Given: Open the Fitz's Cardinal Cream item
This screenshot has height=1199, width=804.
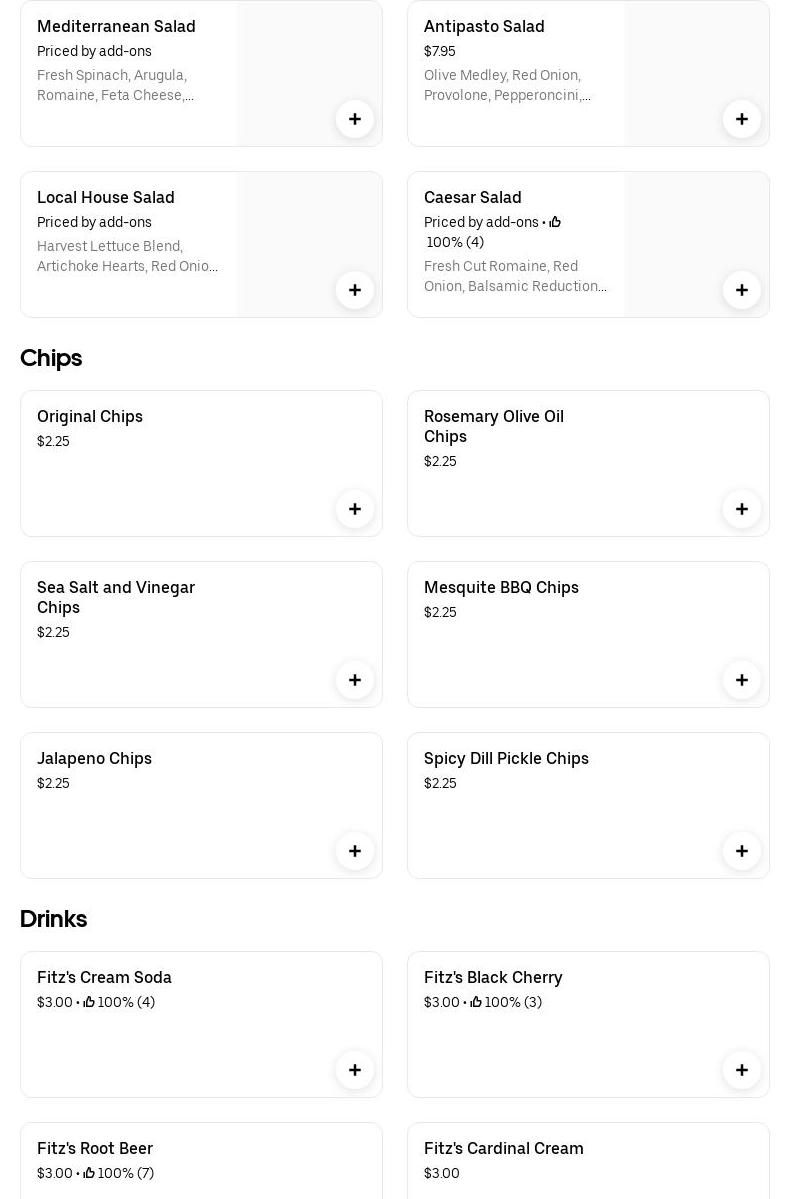Looking at the screenshot, I should tap(503, 1148).
